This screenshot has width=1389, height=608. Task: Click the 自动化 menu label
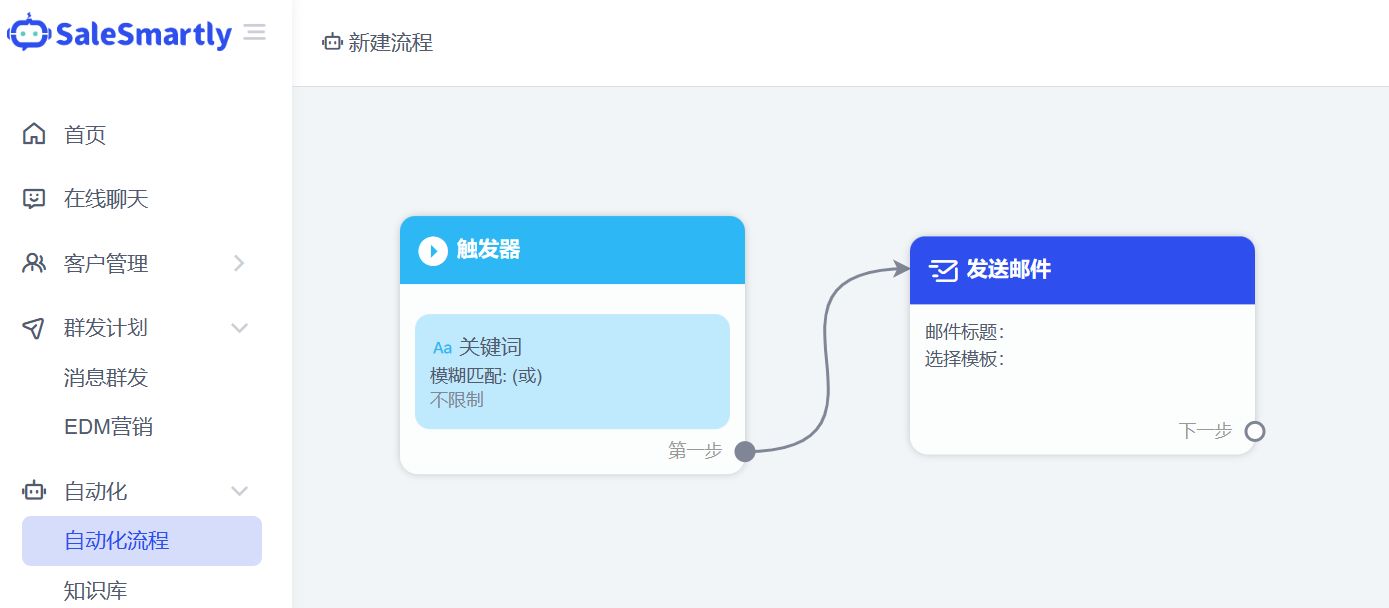(x=96, y=491)
